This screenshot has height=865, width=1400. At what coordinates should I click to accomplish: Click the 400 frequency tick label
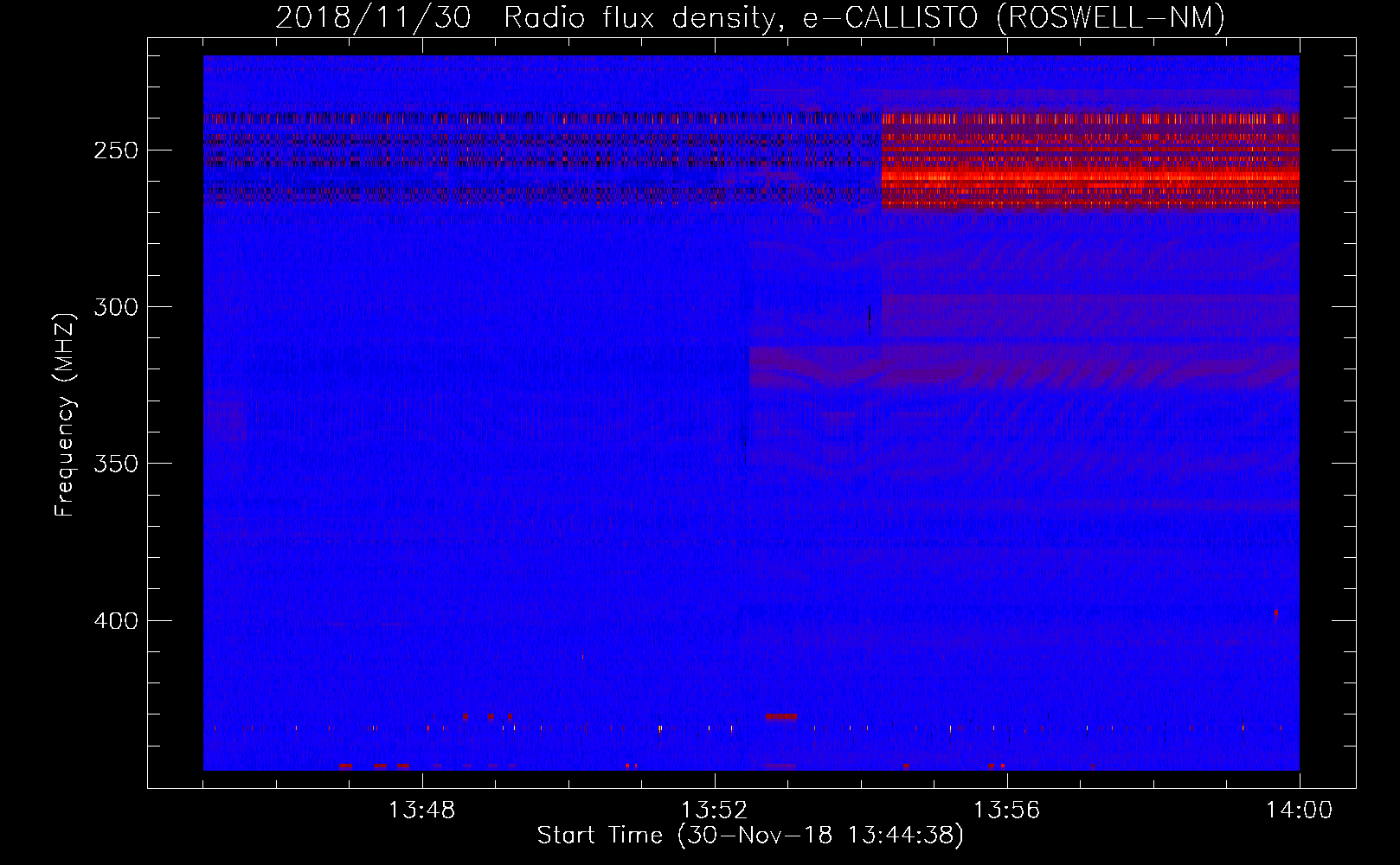point(115,621)
